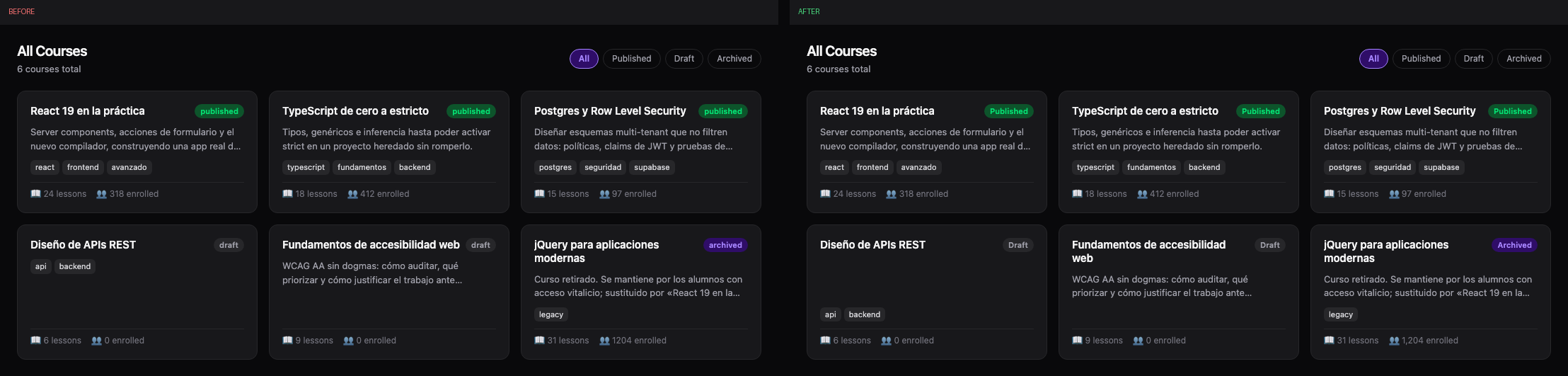Filter by Published in the AFTER panel
1568x376 pixels.
coord(1421,59)
